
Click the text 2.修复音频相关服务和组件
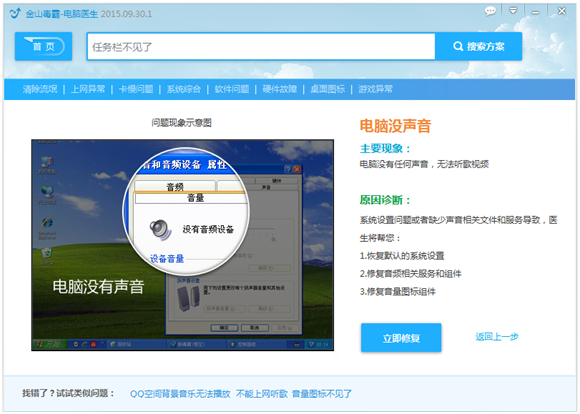tap(410, 274)
